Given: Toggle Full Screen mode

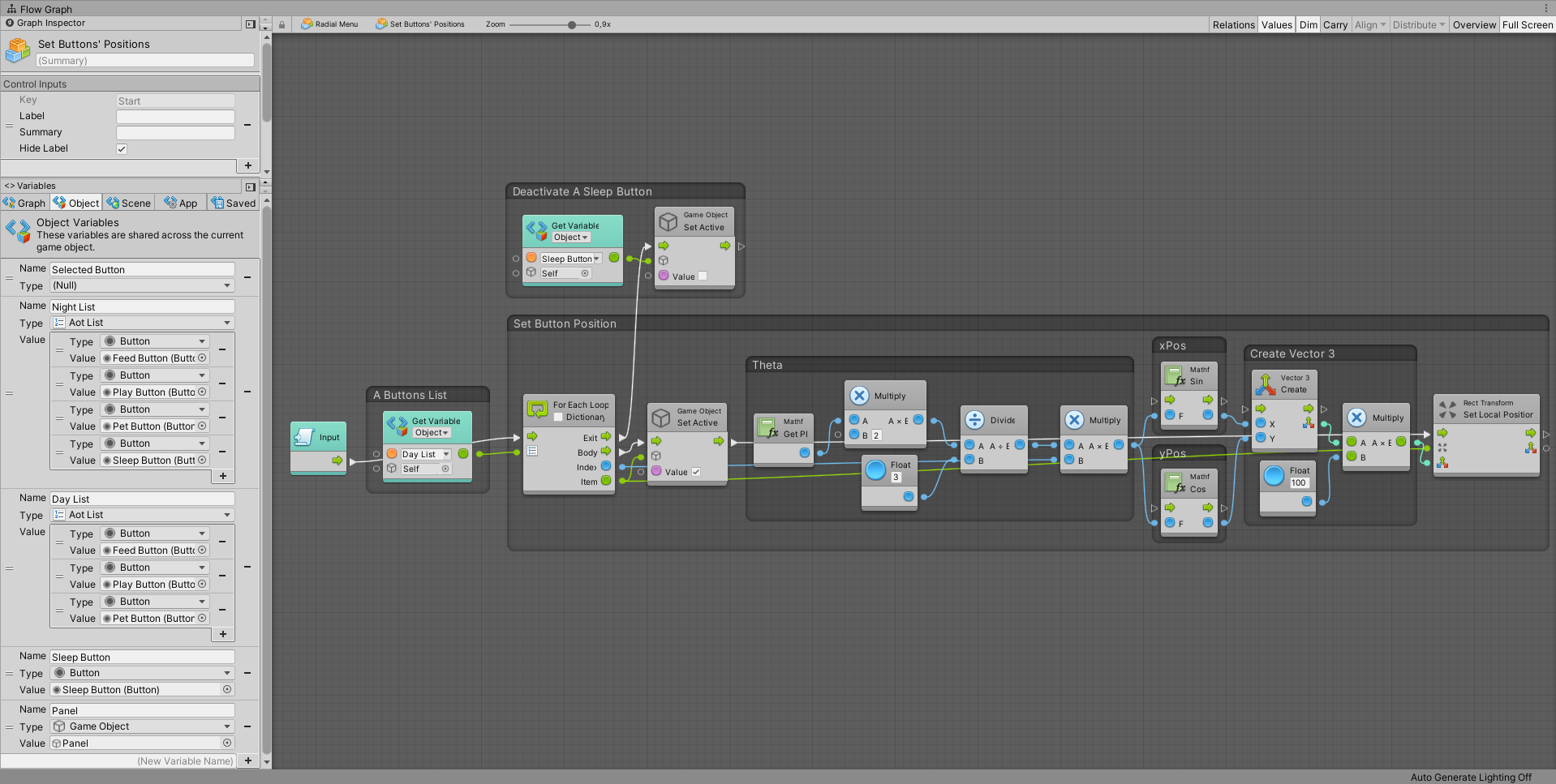Looking at the screenshot, I should tap(1527, 25).
